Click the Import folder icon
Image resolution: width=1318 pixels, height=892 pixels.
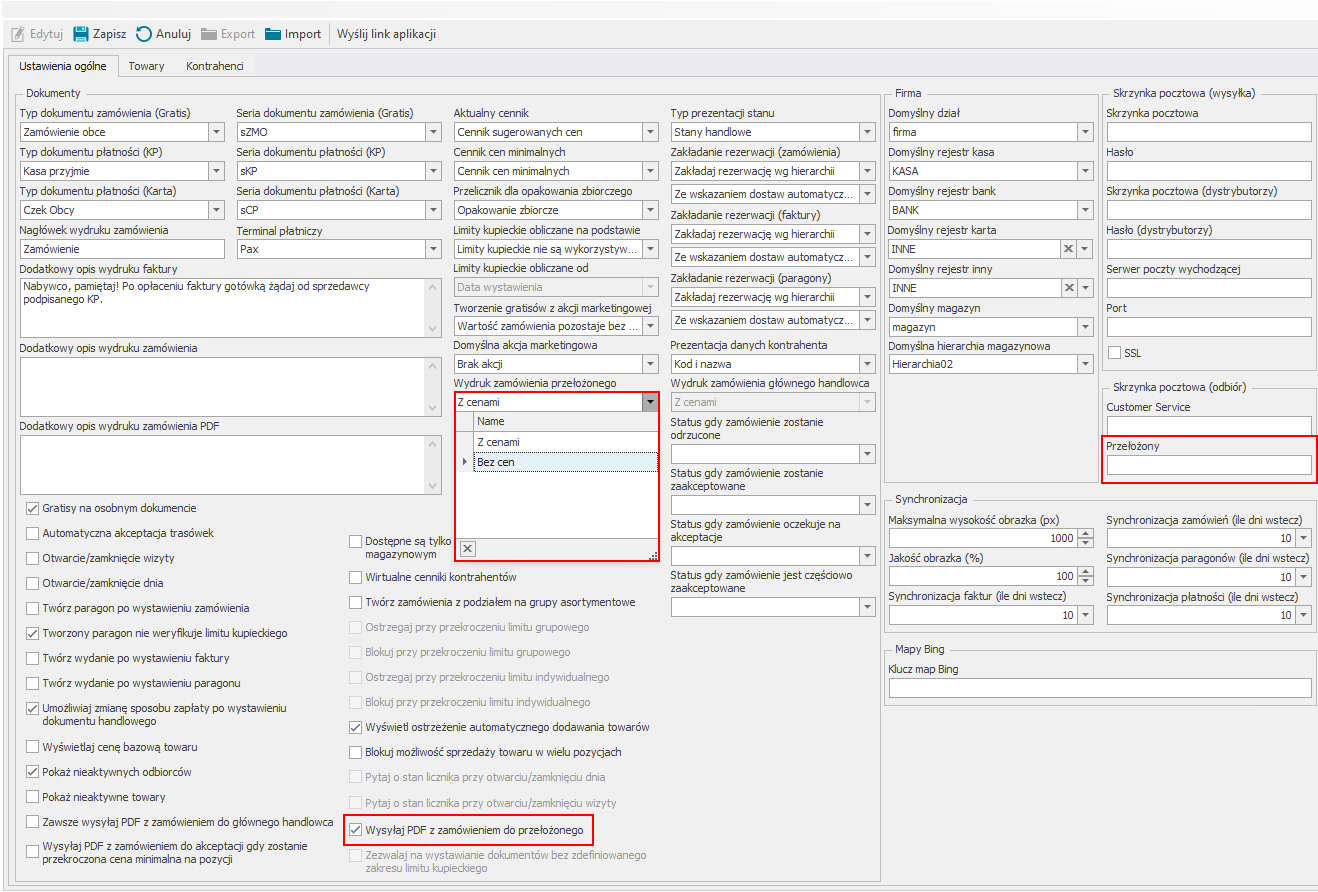click(x=273, y=34)
